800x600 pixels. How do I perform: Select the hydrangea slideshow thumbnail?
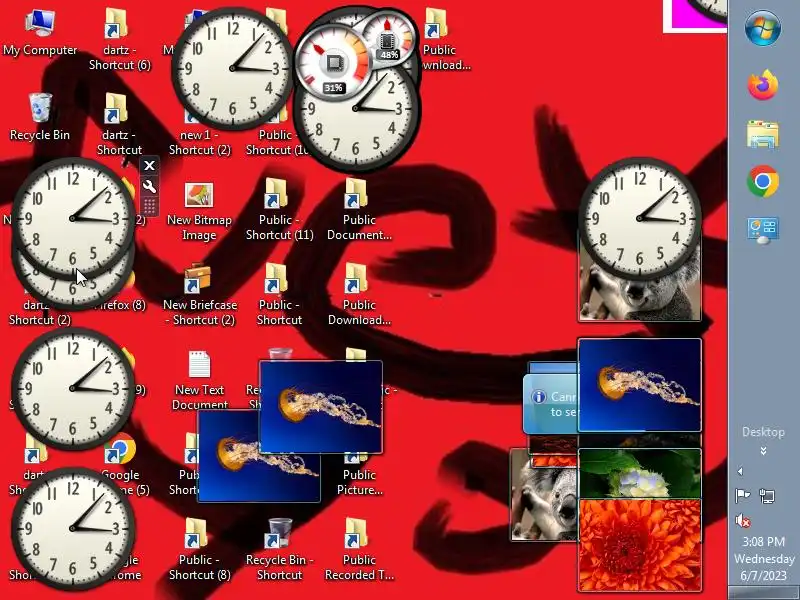pos(640,473)
